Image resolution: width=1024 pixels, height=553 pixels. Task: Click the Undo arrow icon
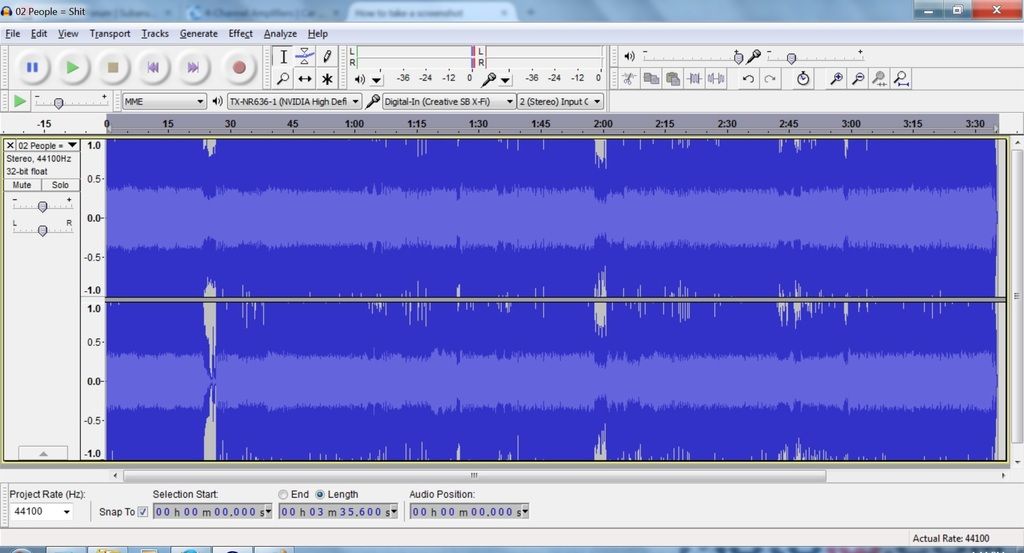click(748, 79)
